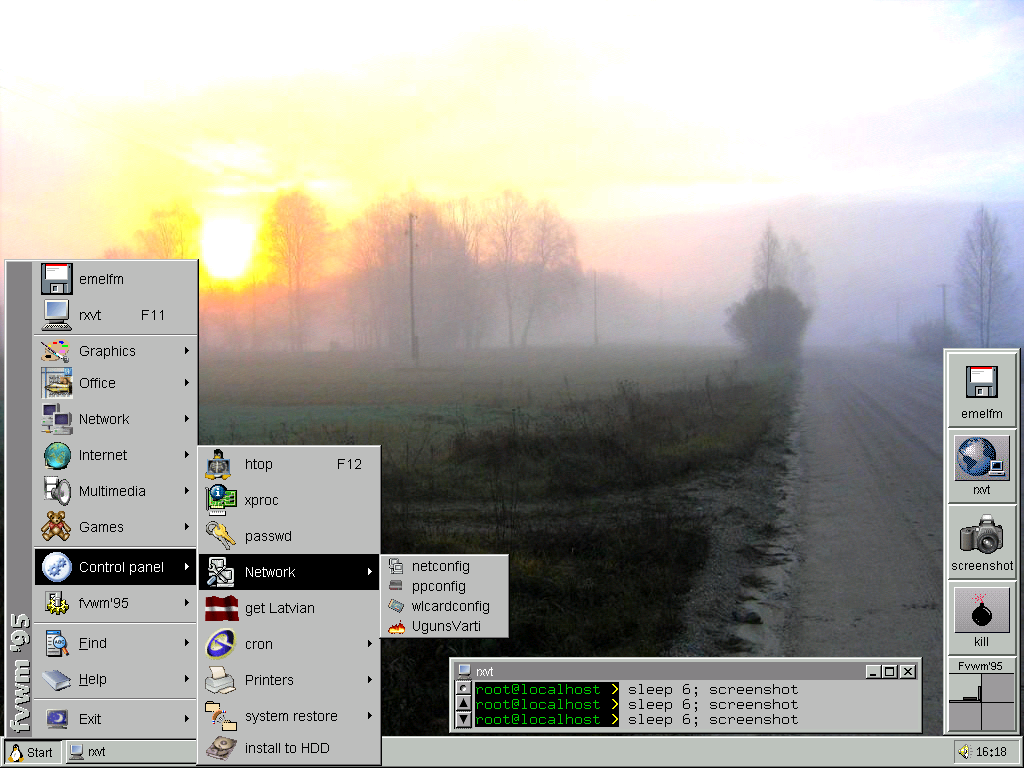The height and width of the screenshot is (768, 1024).
Task: Launch emelfm from the side panel
Action: (982, 391)
